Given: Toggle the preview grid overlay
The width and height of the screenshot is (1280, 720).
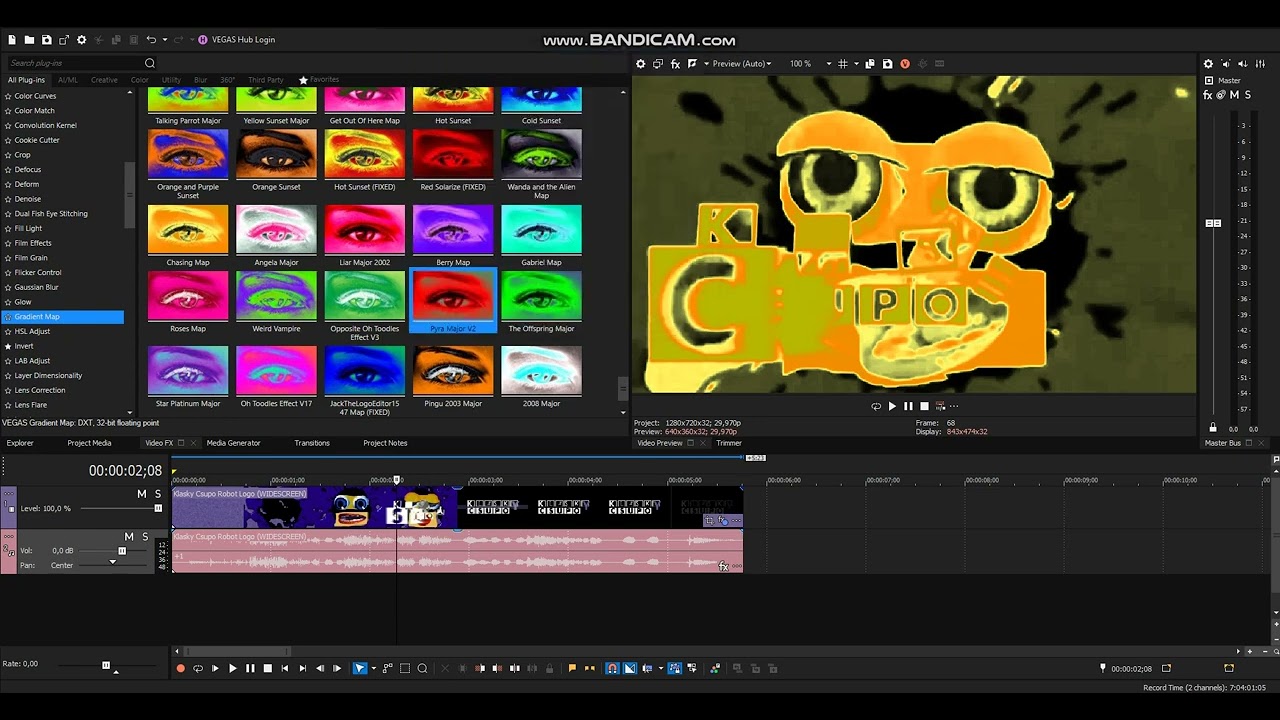Looking at the screenshot, I should pyautogui.click(x=843, y=64).
